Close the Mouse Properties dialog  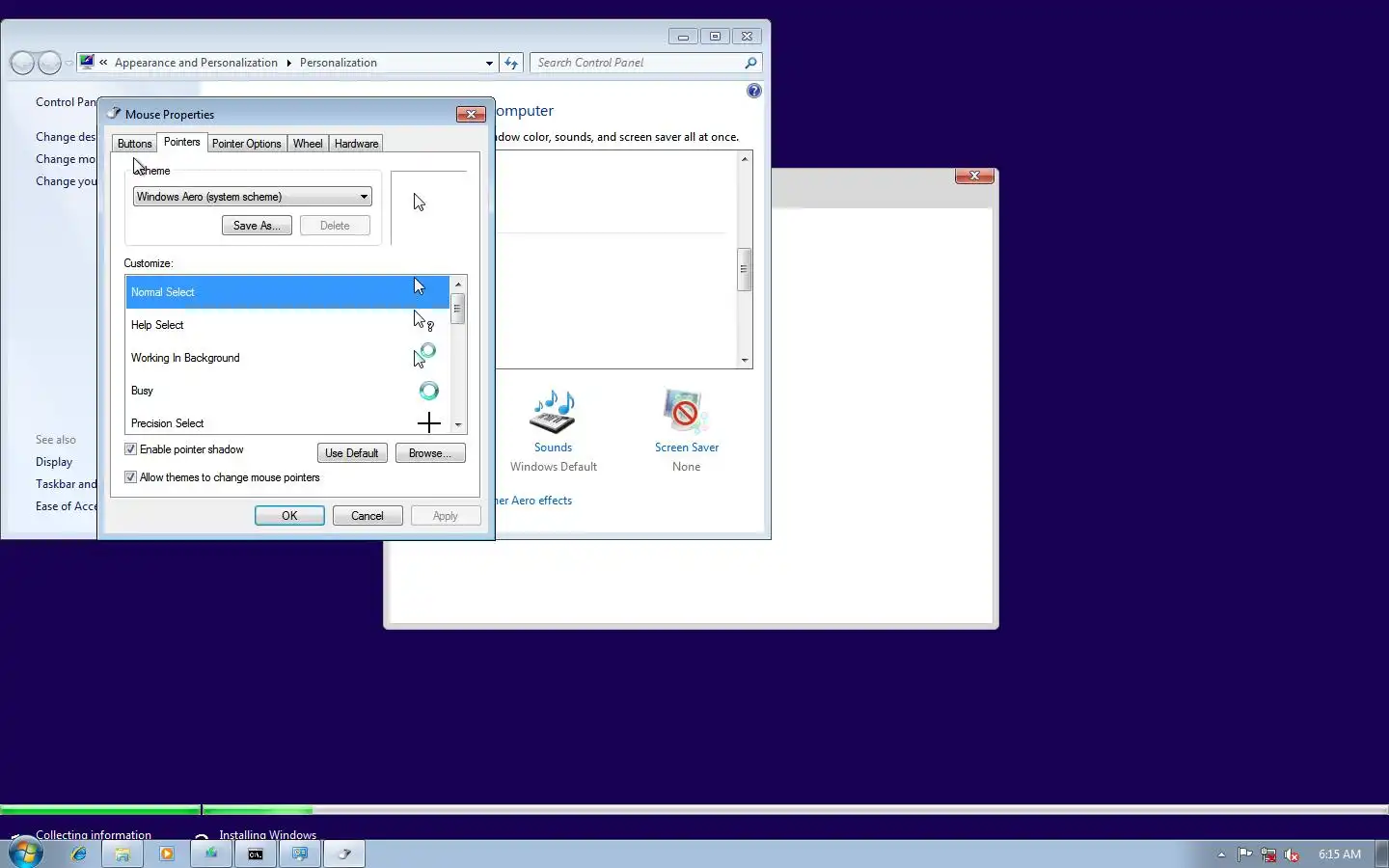point(471,114)
